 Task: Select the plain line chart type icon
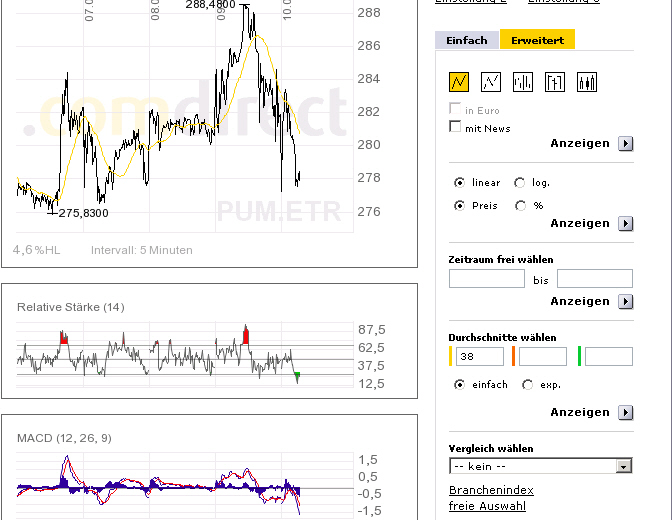click(491, 82)
